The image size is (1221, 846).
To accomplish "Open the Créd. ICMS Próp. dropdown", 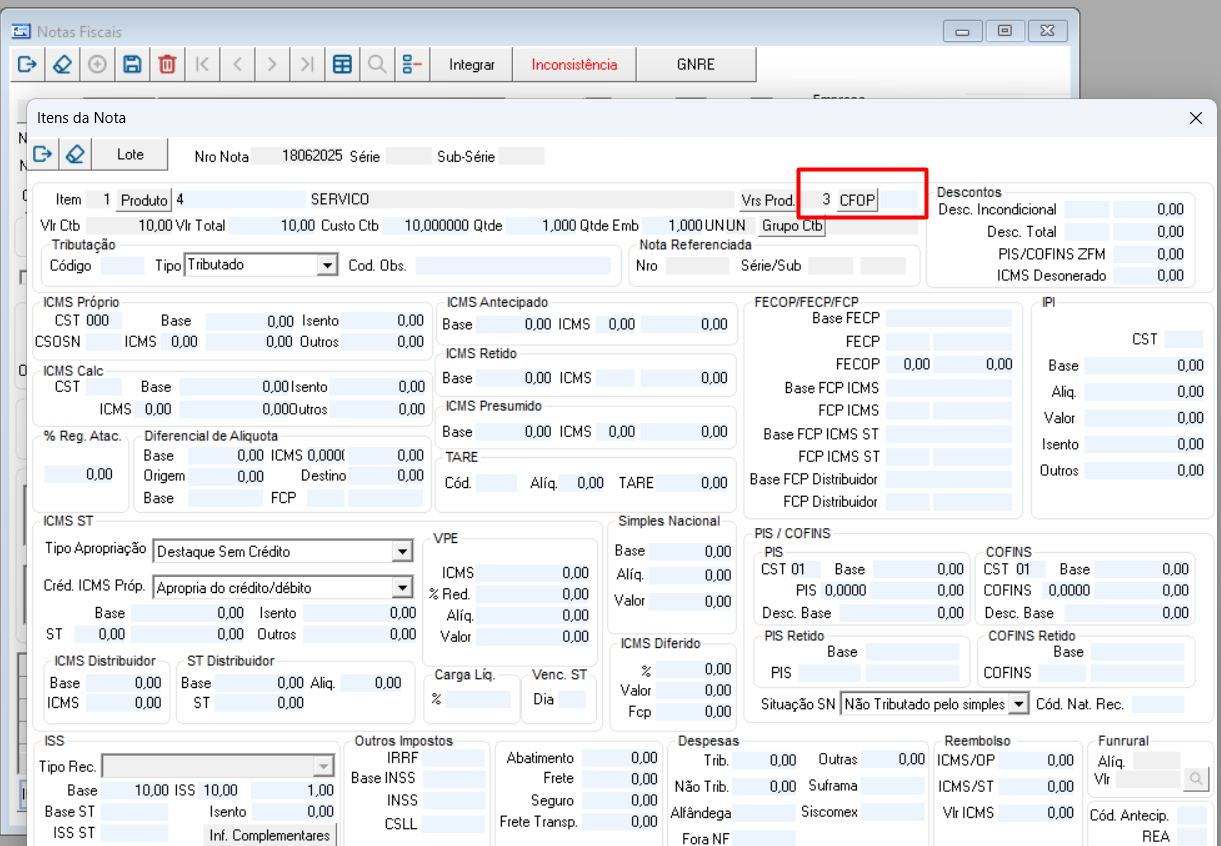I will pos(402,588).
